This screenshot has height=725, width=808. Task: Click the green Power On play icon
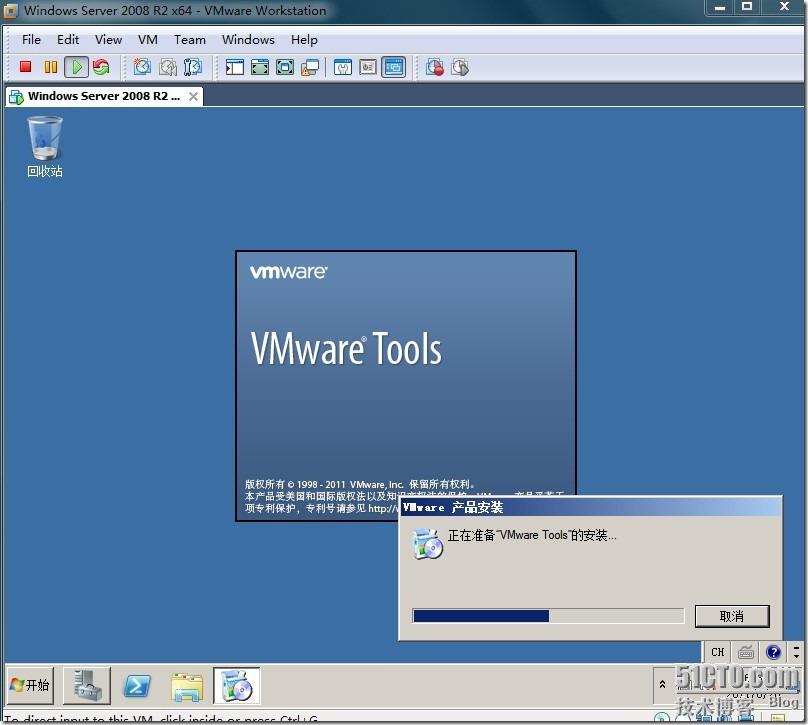(x=76, y=67)
